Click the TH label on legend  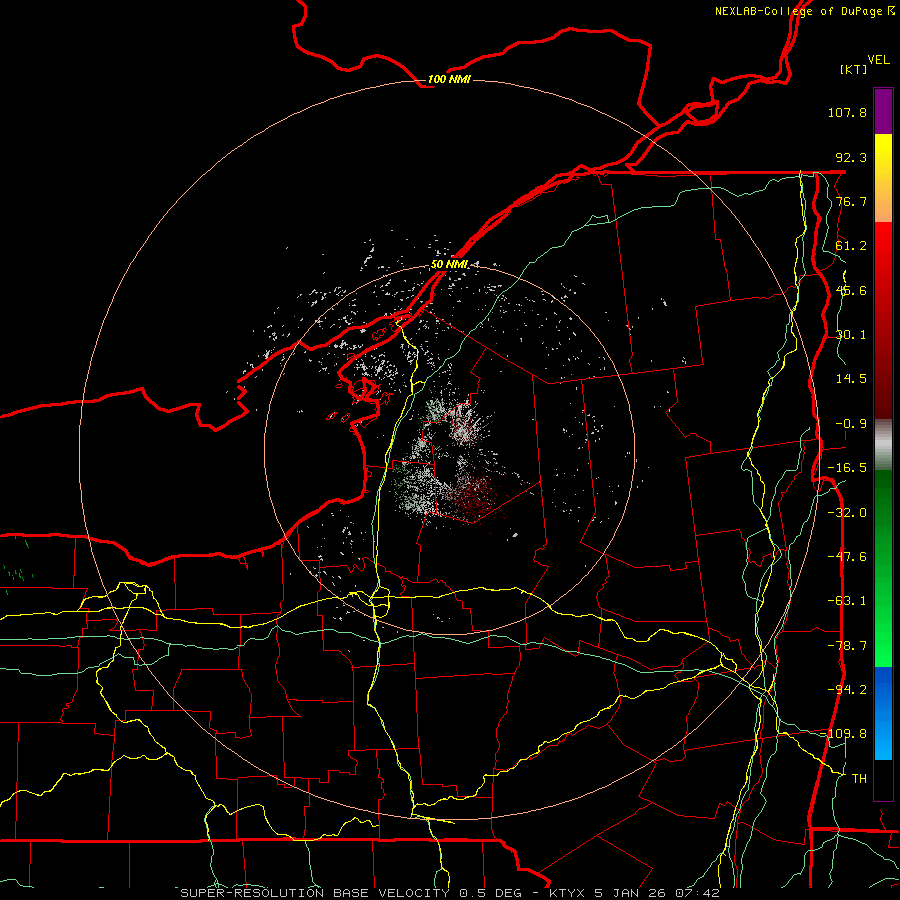pos(859,779)
